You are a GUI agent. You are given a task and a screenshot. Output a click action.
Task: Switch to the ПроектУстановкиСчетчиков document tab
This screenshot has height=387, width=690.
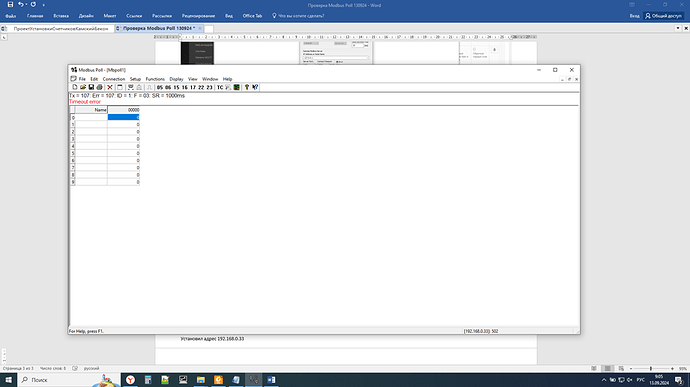(60, 28)
